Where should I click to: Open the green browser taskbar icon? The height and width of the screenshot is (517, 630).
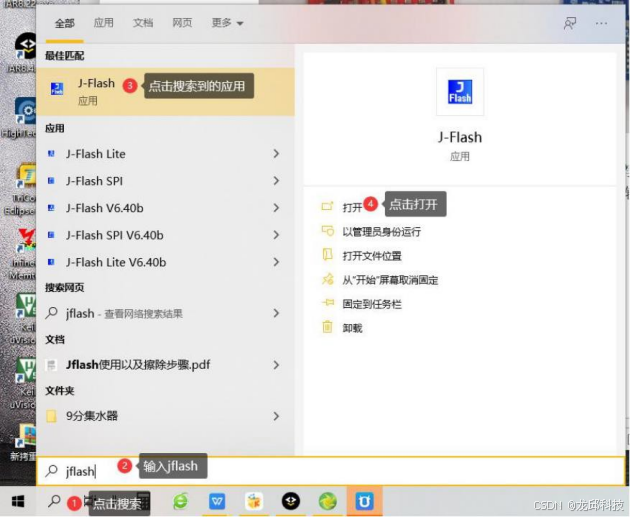180,501
